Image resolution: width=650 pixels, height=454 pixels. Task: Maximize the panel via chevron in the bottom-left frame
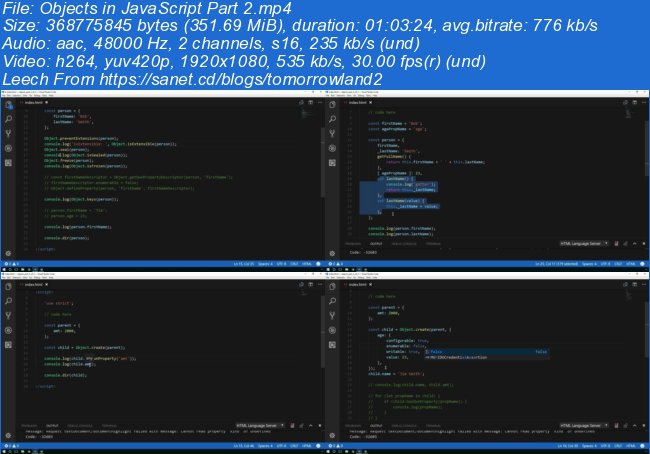tap(310, 426)
